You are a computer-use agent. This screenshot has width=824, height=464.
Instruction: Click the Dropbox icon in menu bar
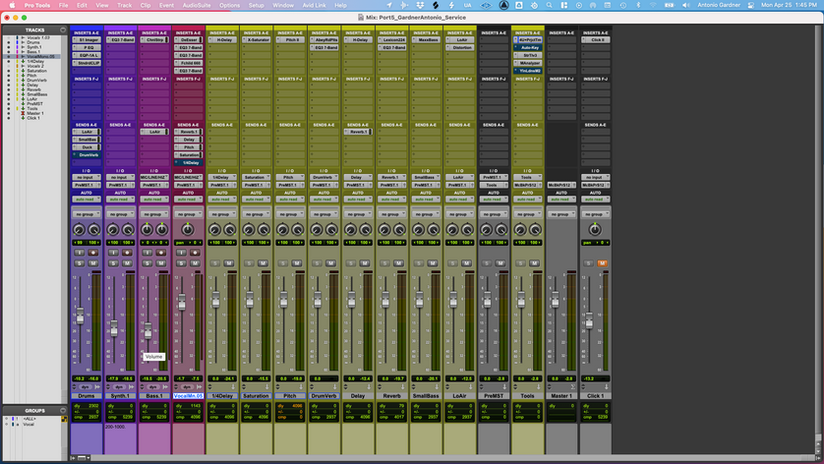(x=420, y=5)
